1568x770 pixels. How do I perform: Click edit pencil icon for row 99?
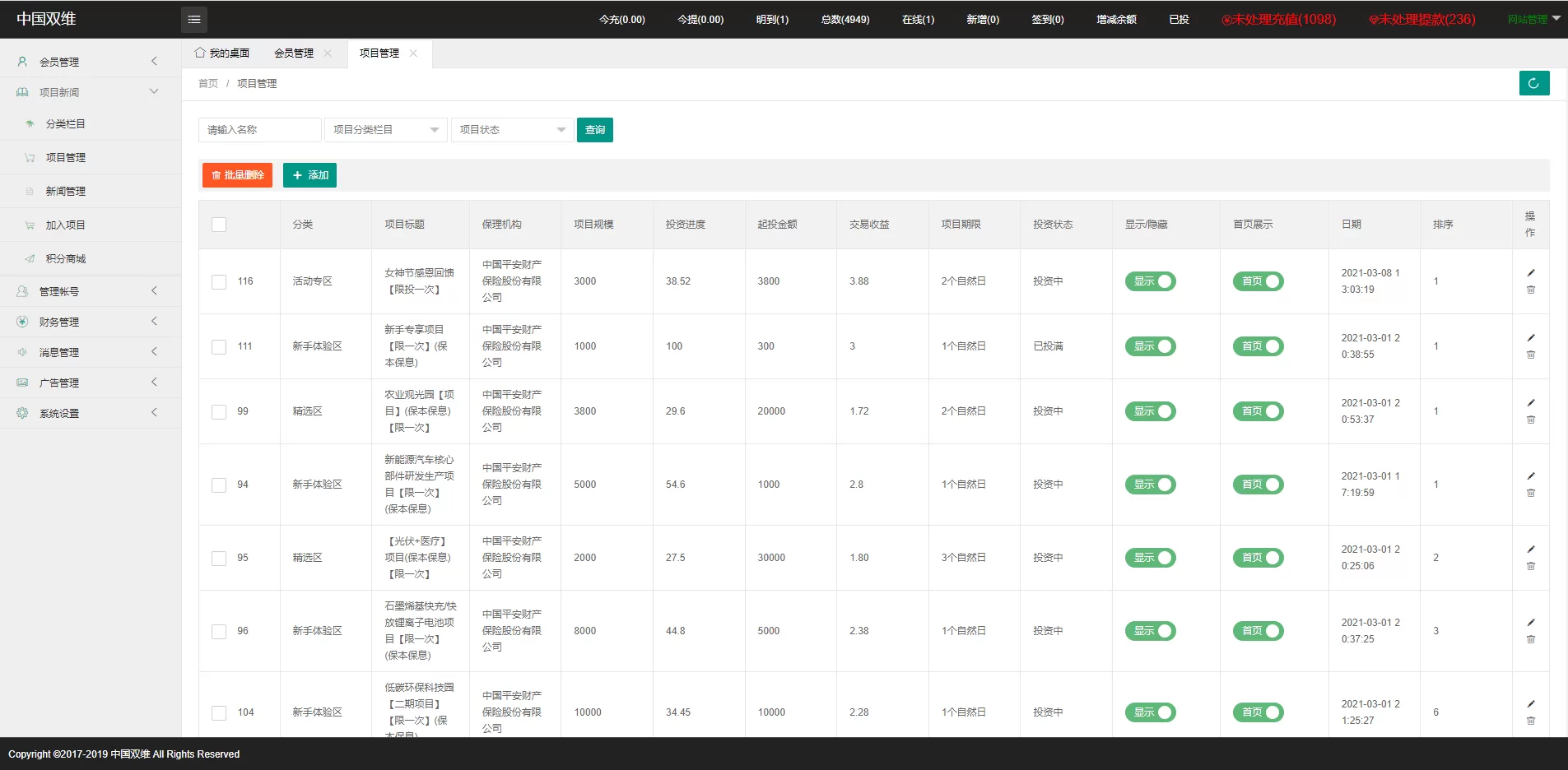1531,403
